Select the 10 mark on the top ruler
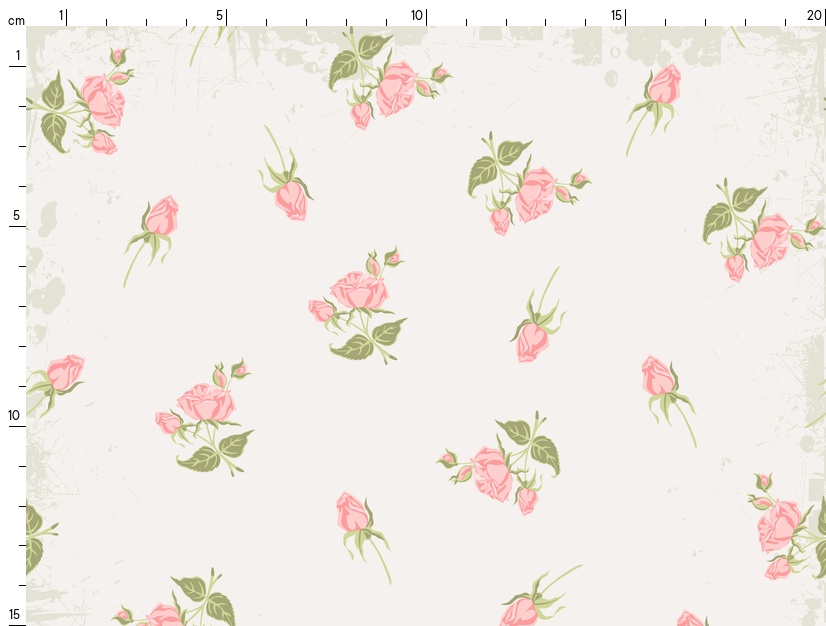 (417, 15)
